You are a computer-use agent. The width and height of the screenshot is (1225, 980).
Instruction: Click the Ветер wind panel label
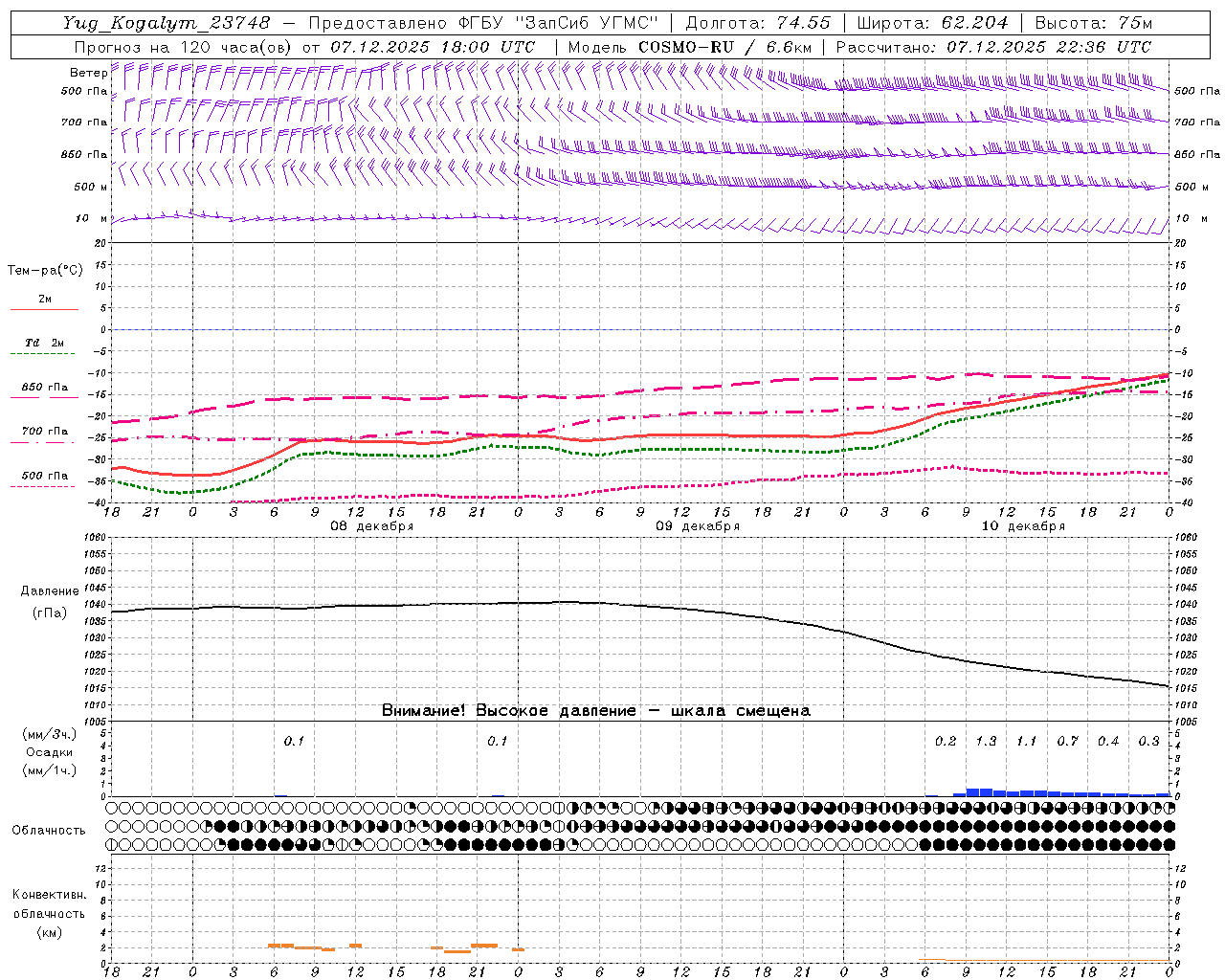(88, 73)
